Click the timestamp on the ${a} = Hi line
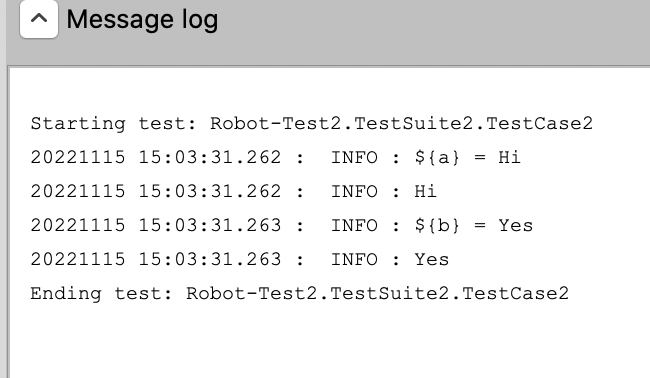 156,158
